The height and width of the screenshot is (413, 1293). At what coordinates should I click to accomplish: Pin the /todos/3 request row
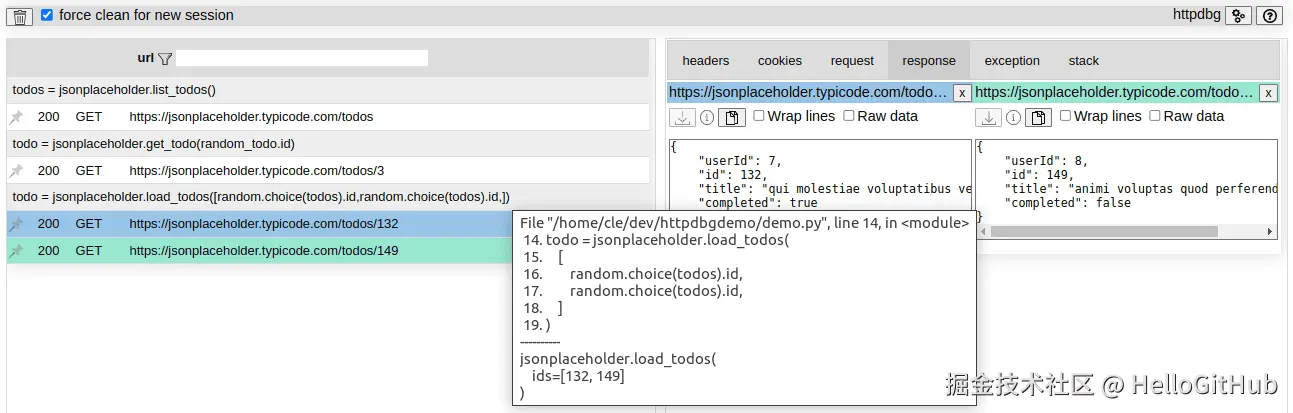tap(16, 171)
